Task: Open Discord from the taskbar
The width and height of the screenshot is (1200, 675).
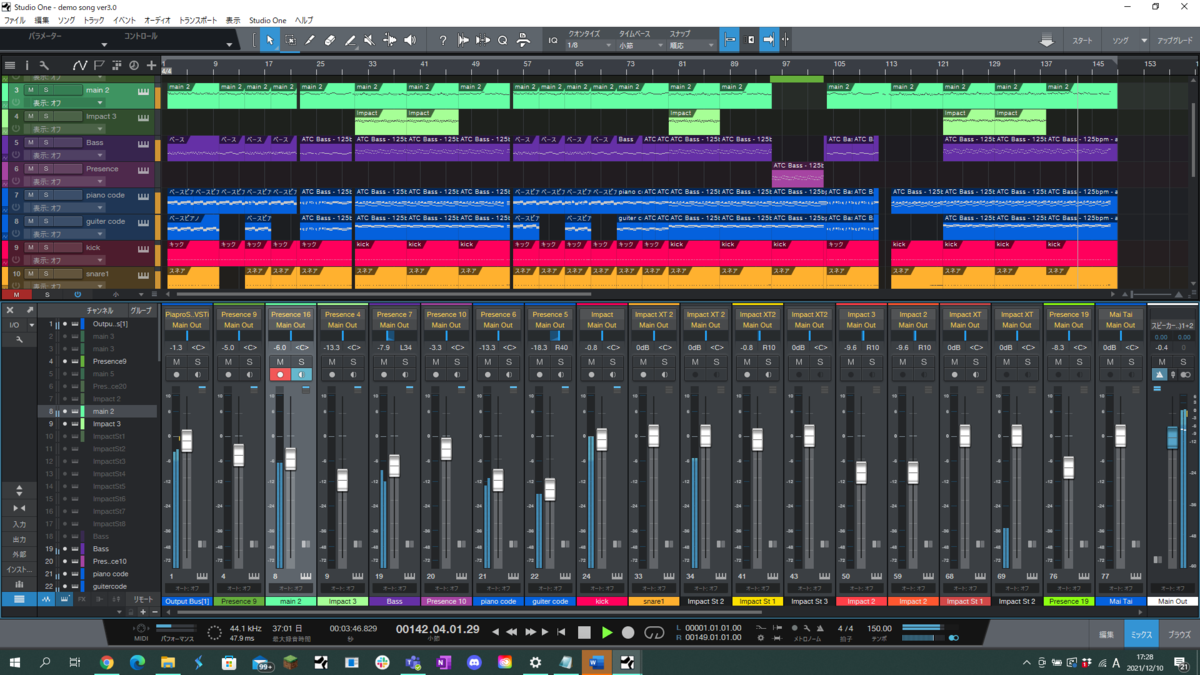Action: 474,662
